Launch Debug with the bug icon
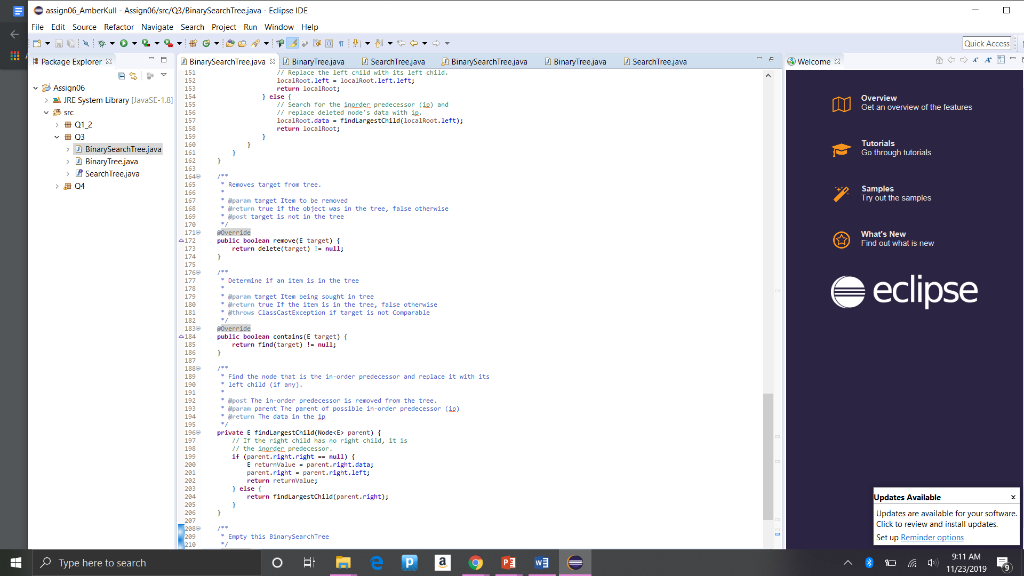This screenshot has width=1024, height=576. tap(102, 43)
